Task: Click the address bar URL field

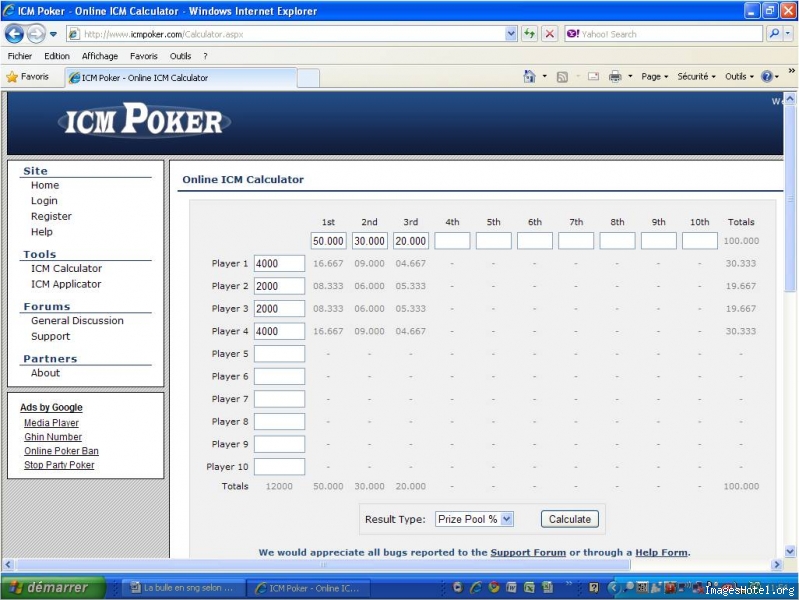Action: click(293, 34)
